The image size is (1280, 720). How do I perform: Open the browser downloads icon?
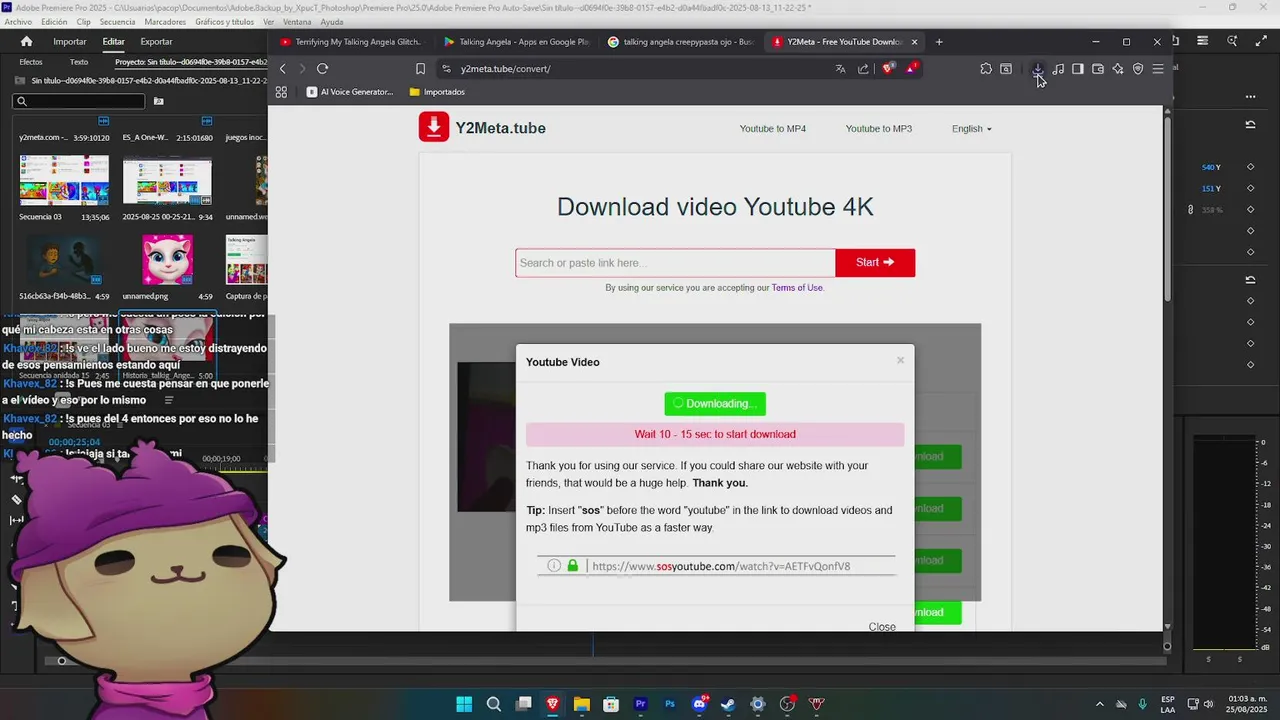1038,69
